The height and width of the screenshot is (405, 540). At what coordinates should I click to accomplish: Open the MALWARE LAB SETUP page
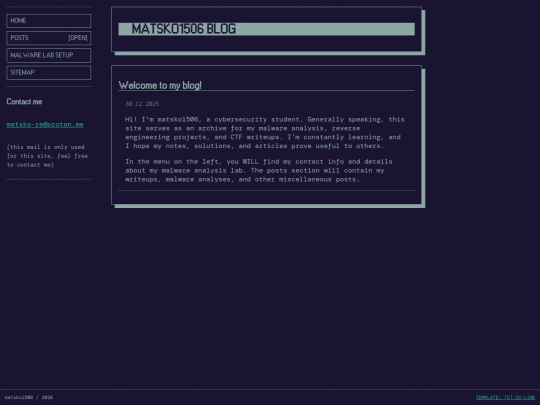click(x=49, y=55)
